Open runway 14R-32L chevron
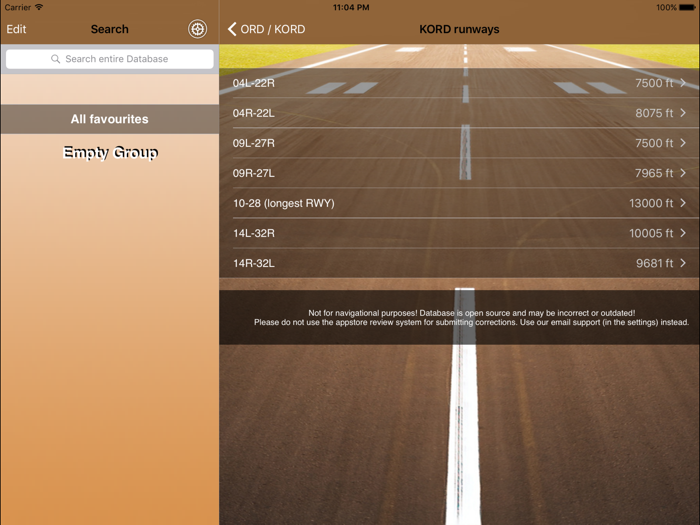This screenshot has width=700, height=525. pyautogui.click(x=683, y=263)
